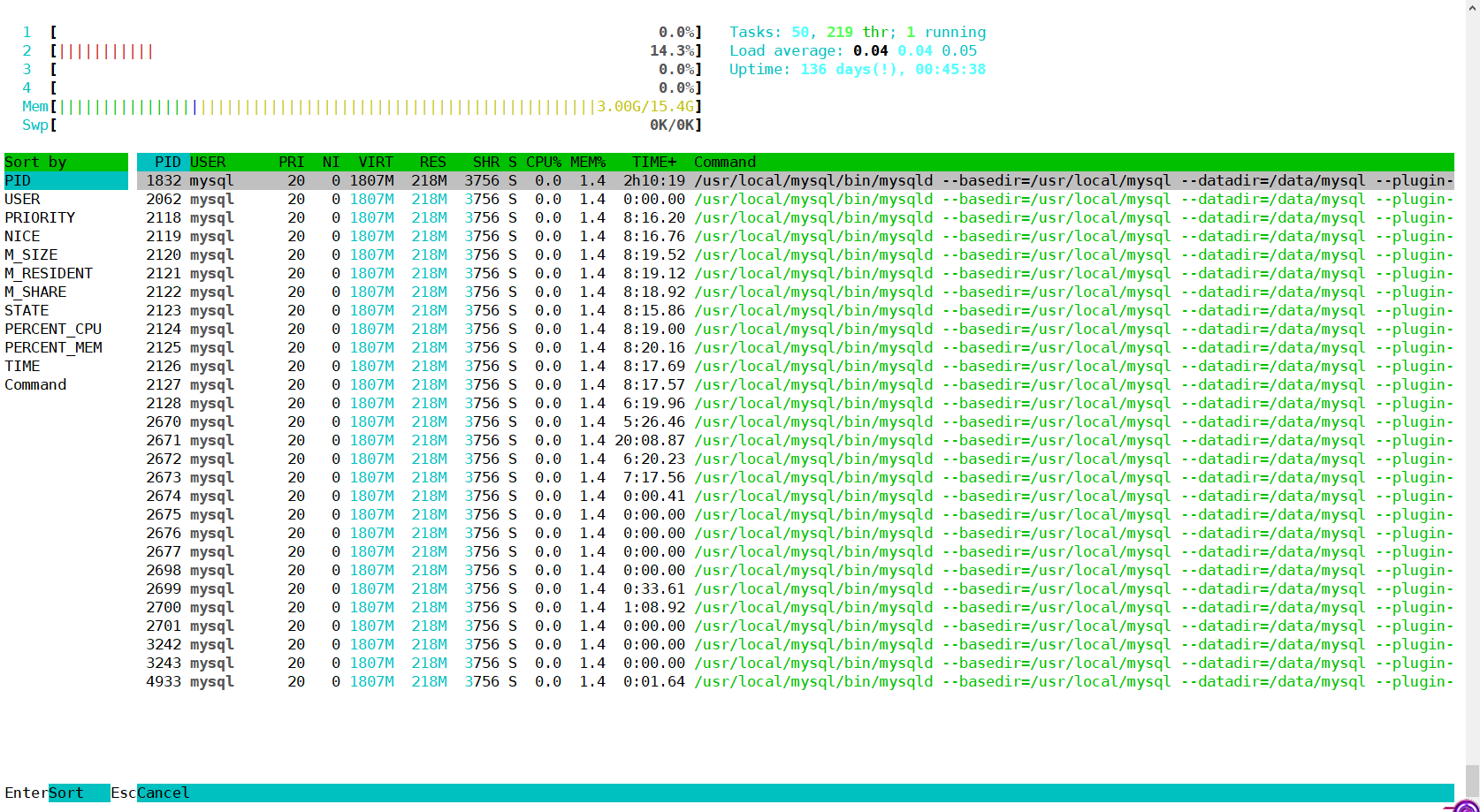The image size is (1480, 812).
Task: Select process row with PID 4933
Action: click(x=796, y=681)
